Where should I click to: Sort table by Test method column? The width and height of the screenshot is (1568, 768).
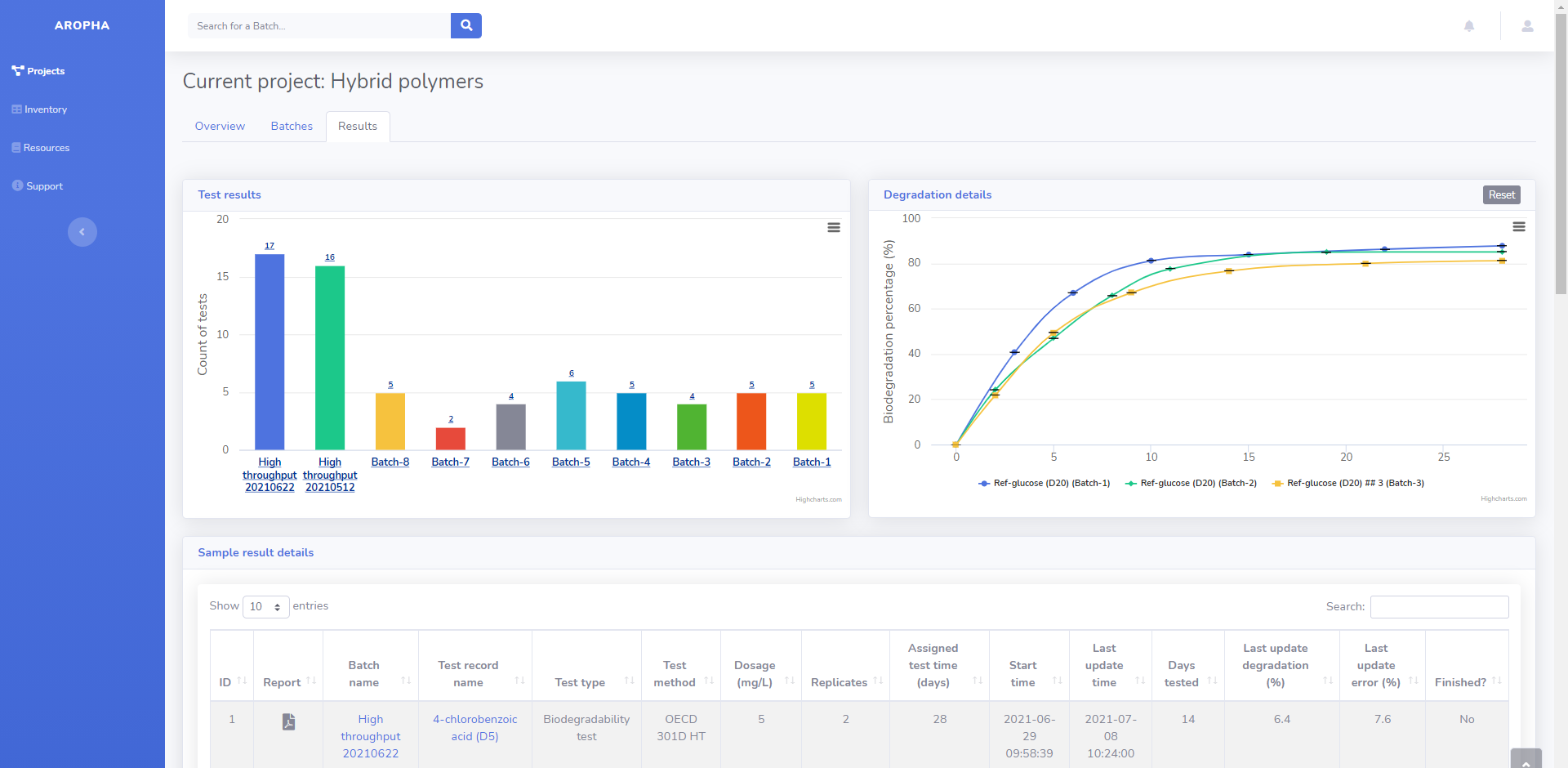[709, 681]
